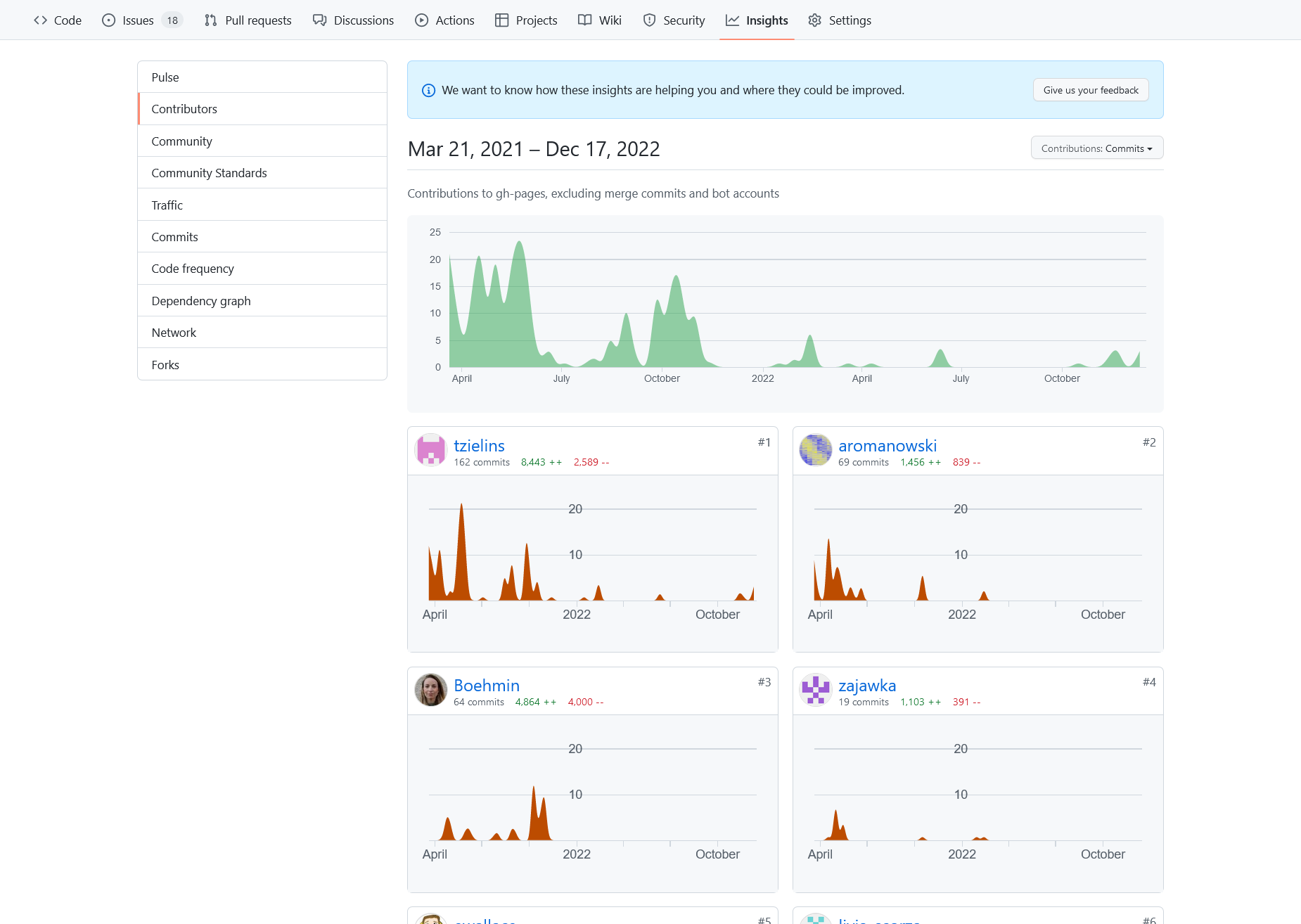The height and width of the screenshot is (924, 1301).
Task: Click Boehmin 64 commits link
Action: pos(479,702)
